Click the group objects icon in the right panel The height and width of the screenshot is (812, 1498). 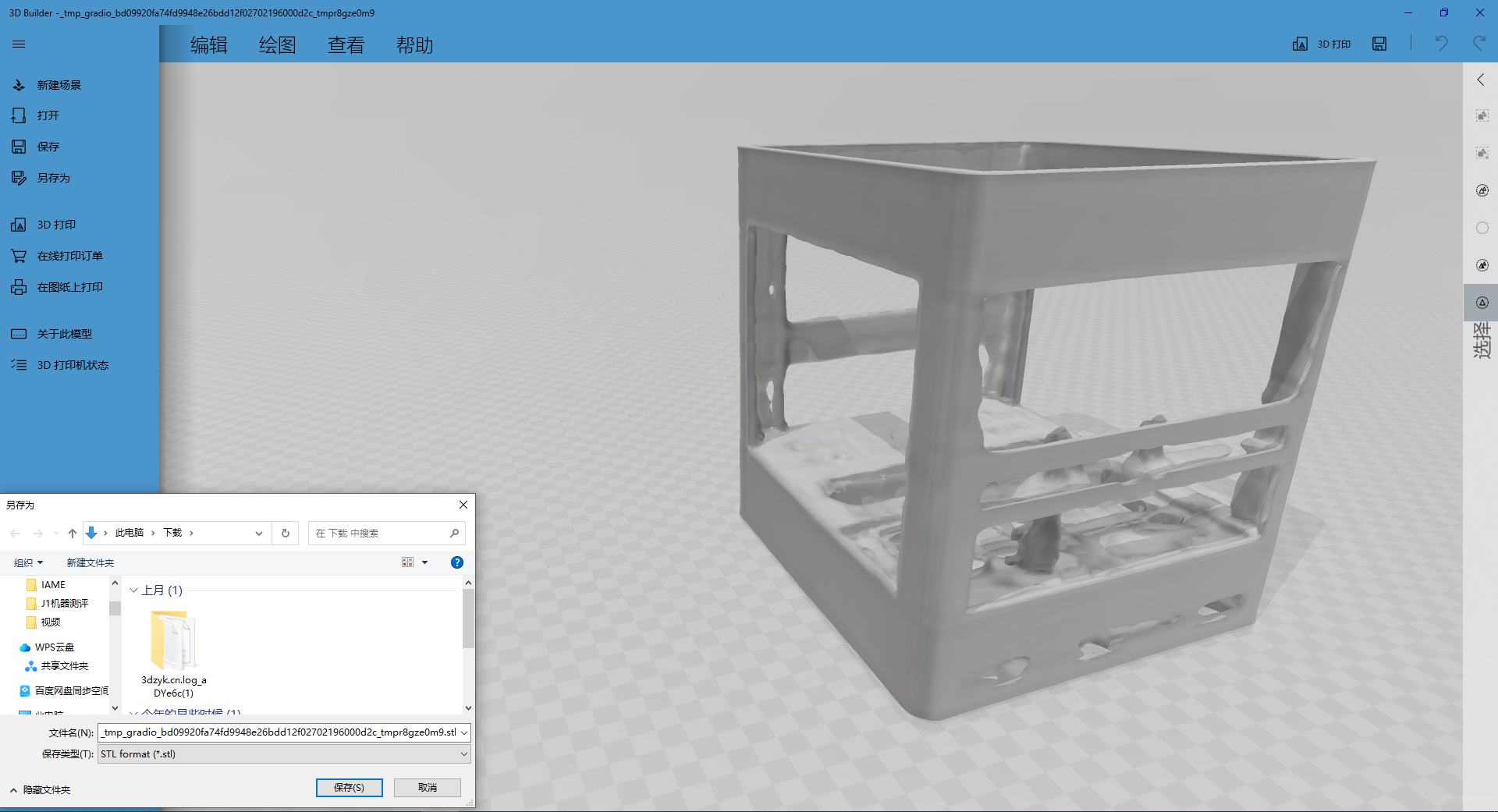click(x=1482, y=115)
